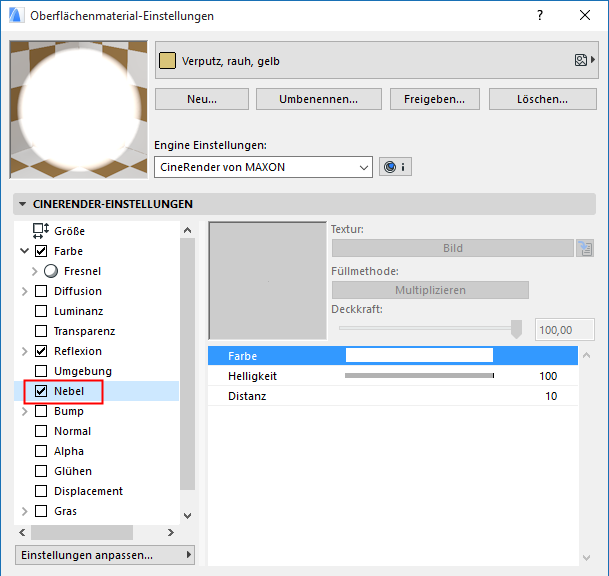Viewport: 609px width, 576px height.
Task: Click the CineRender info button
Action: tap(395, 167)
